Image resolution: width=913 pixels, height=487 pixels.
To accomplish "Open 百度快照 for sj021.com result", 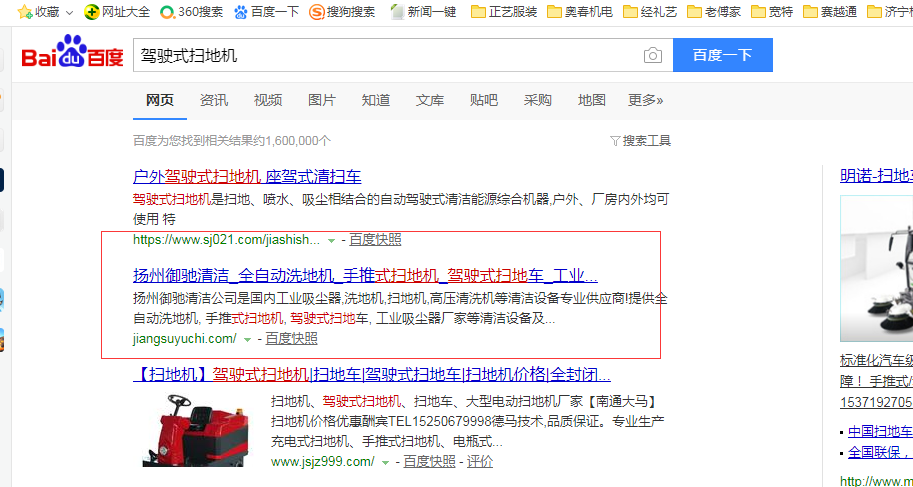I will point(375,239).
